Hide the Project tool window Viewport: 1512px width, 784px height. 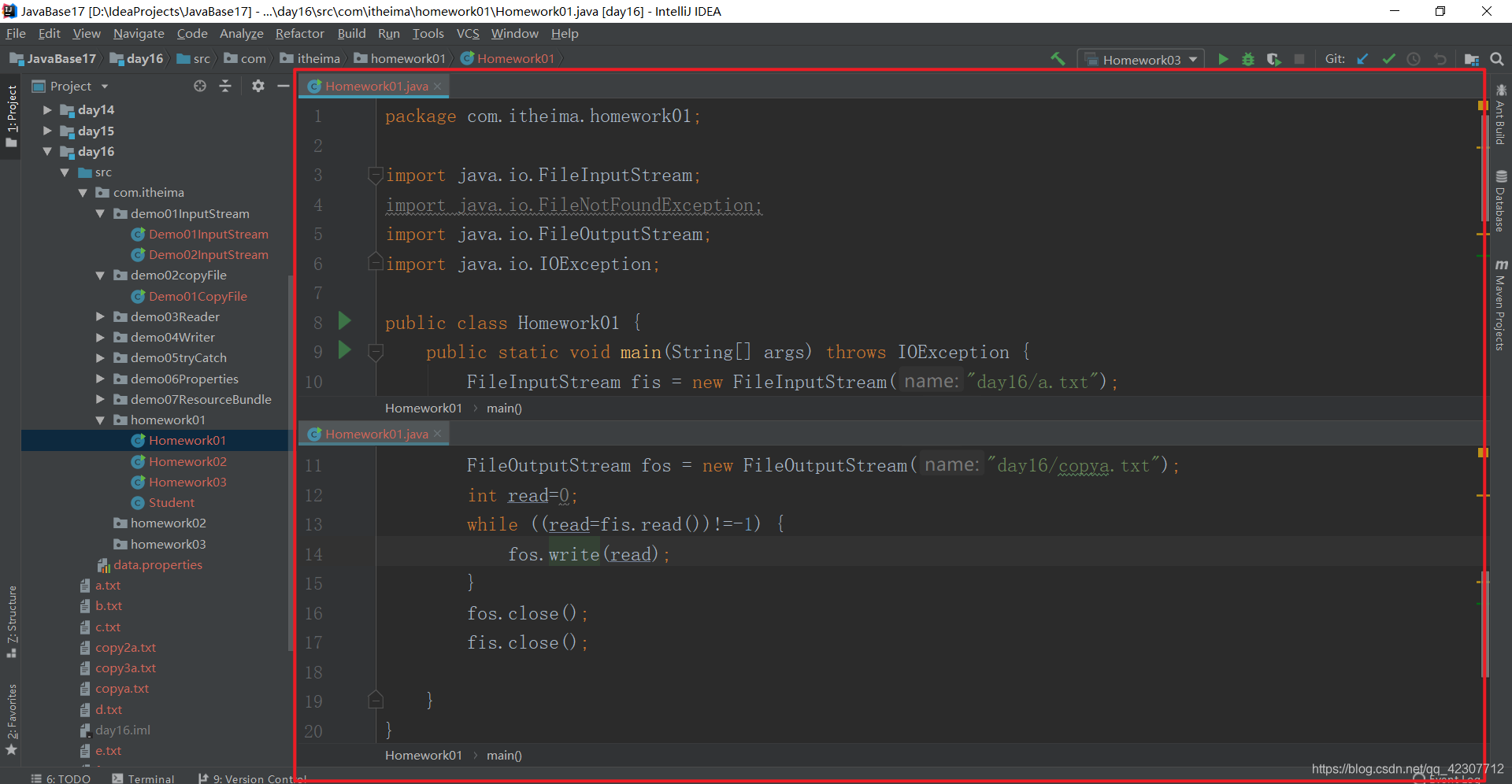point(283,86)
